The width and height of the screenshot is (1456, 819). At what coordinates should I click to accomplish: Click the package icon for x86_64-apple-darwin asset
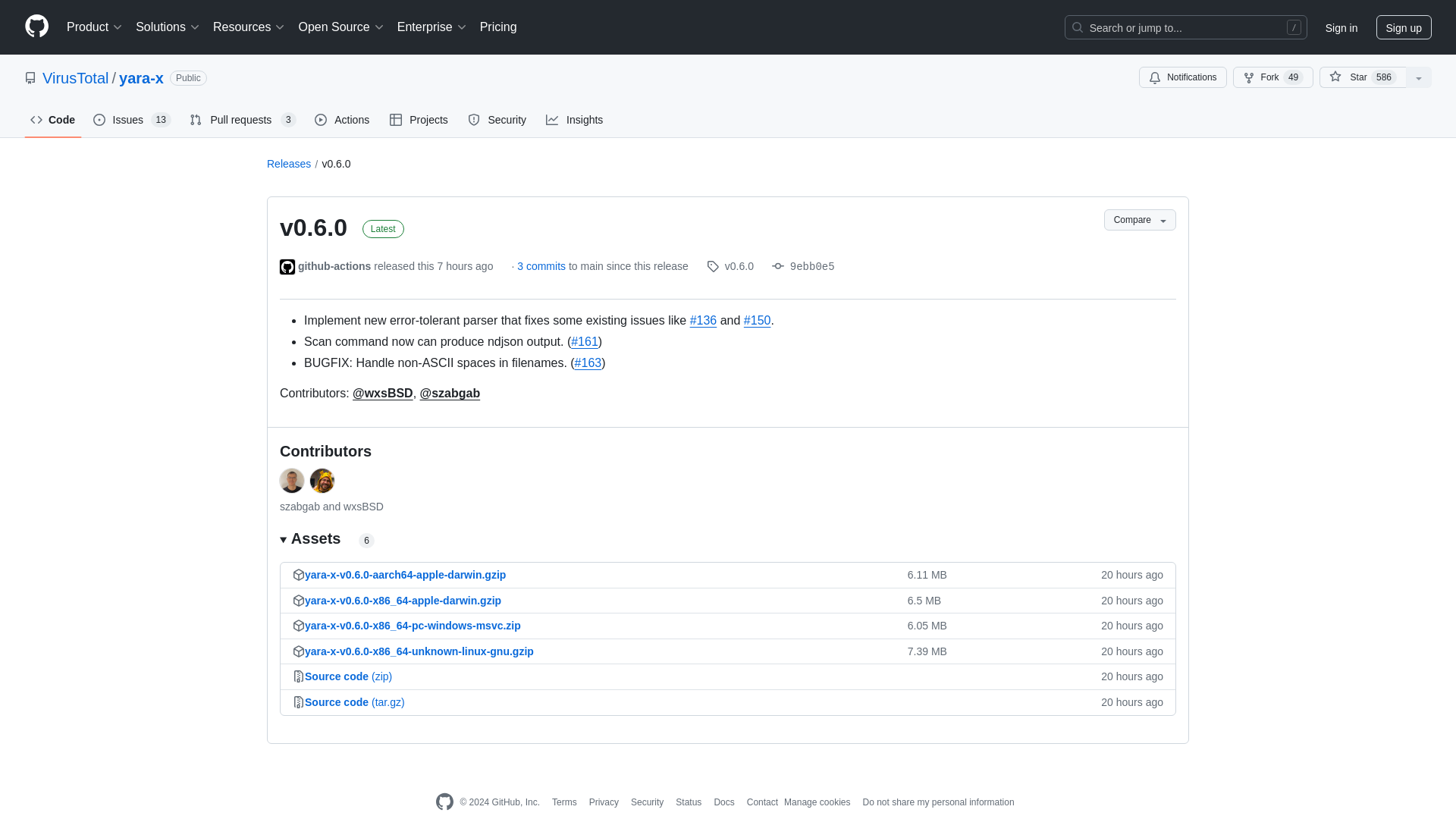[x=299, y=601]
